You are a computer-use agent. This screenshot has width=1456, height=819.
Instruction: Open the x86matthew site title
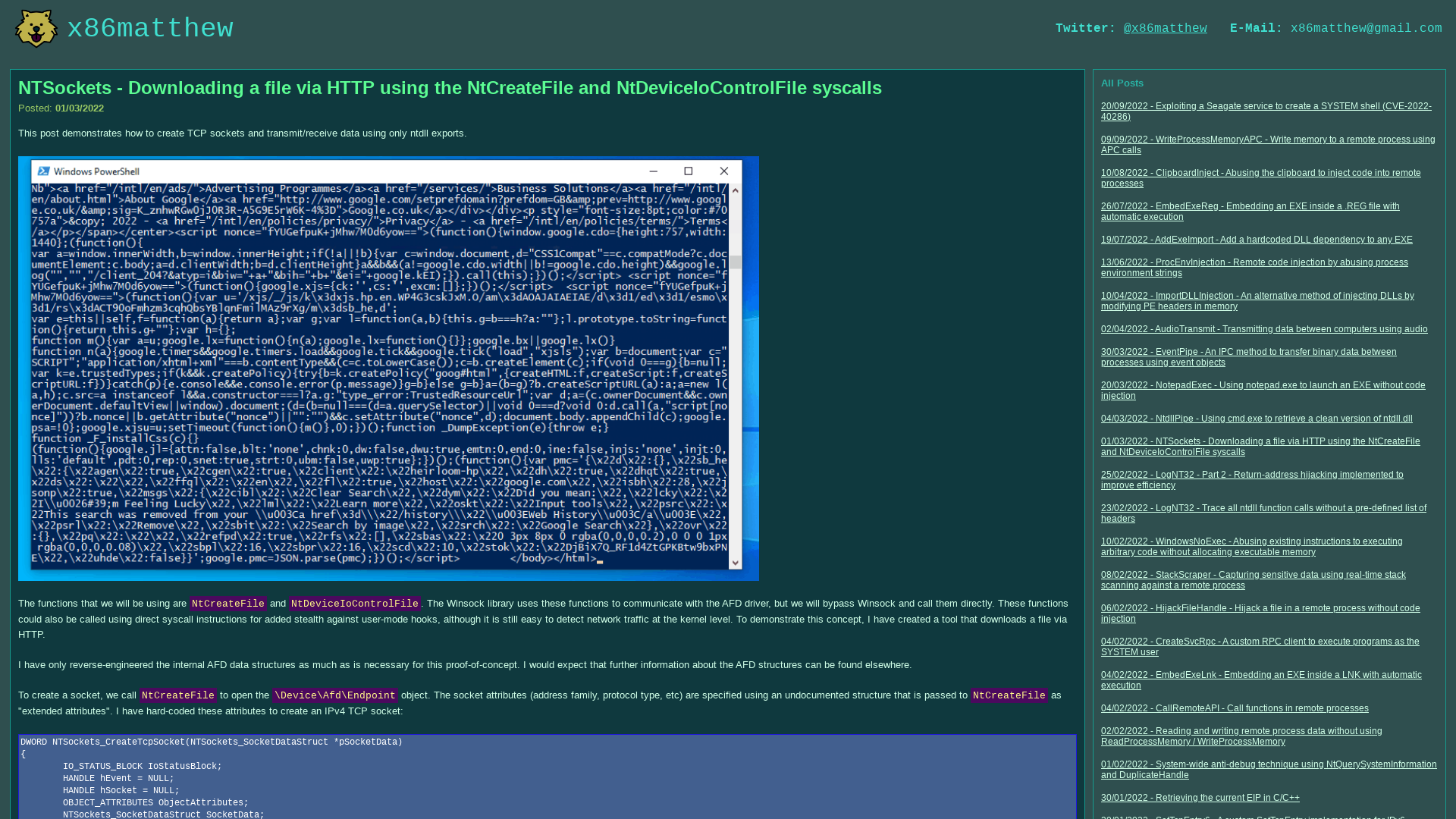pyautogui.click(x=150, y=29)
